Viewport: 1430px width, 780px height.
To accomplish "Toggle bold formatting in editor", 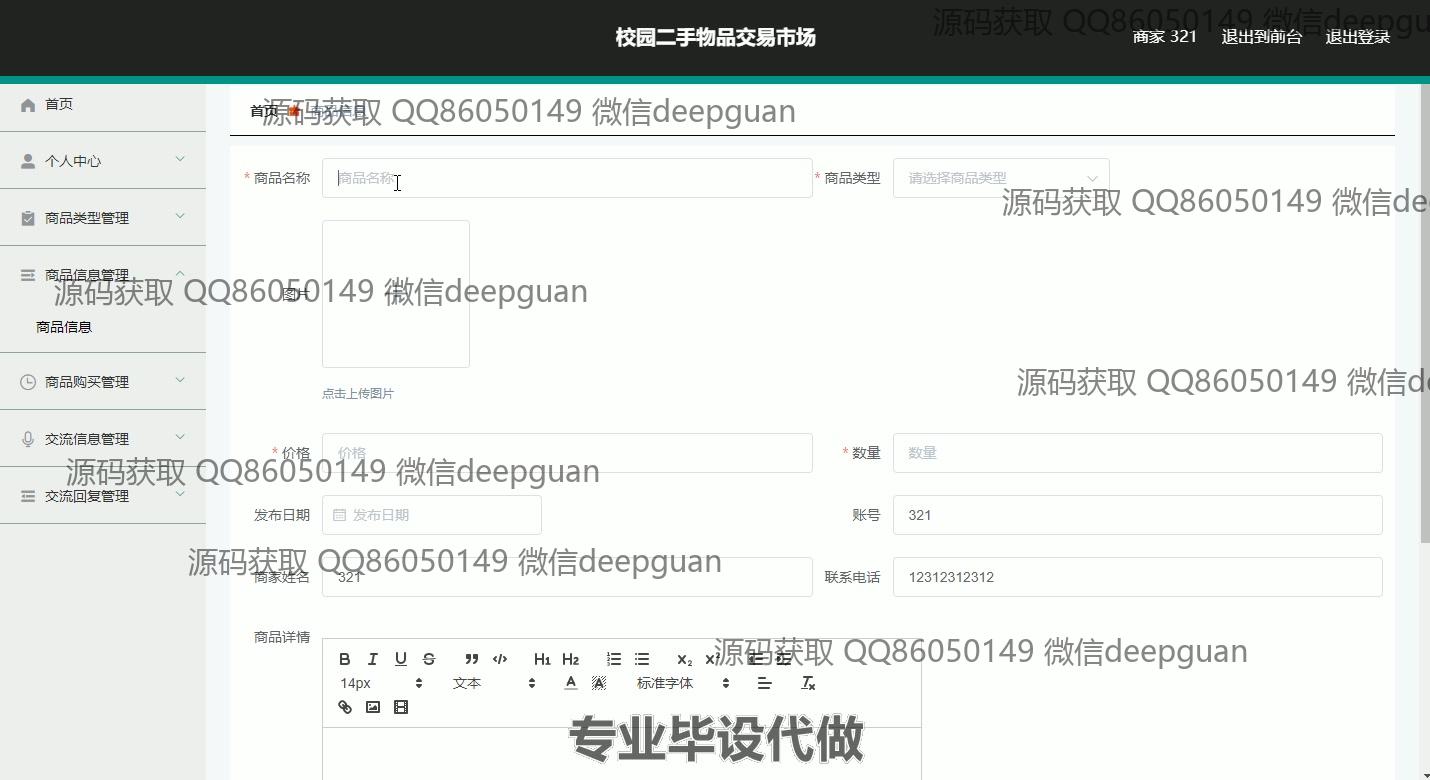I will coord(345,659).
